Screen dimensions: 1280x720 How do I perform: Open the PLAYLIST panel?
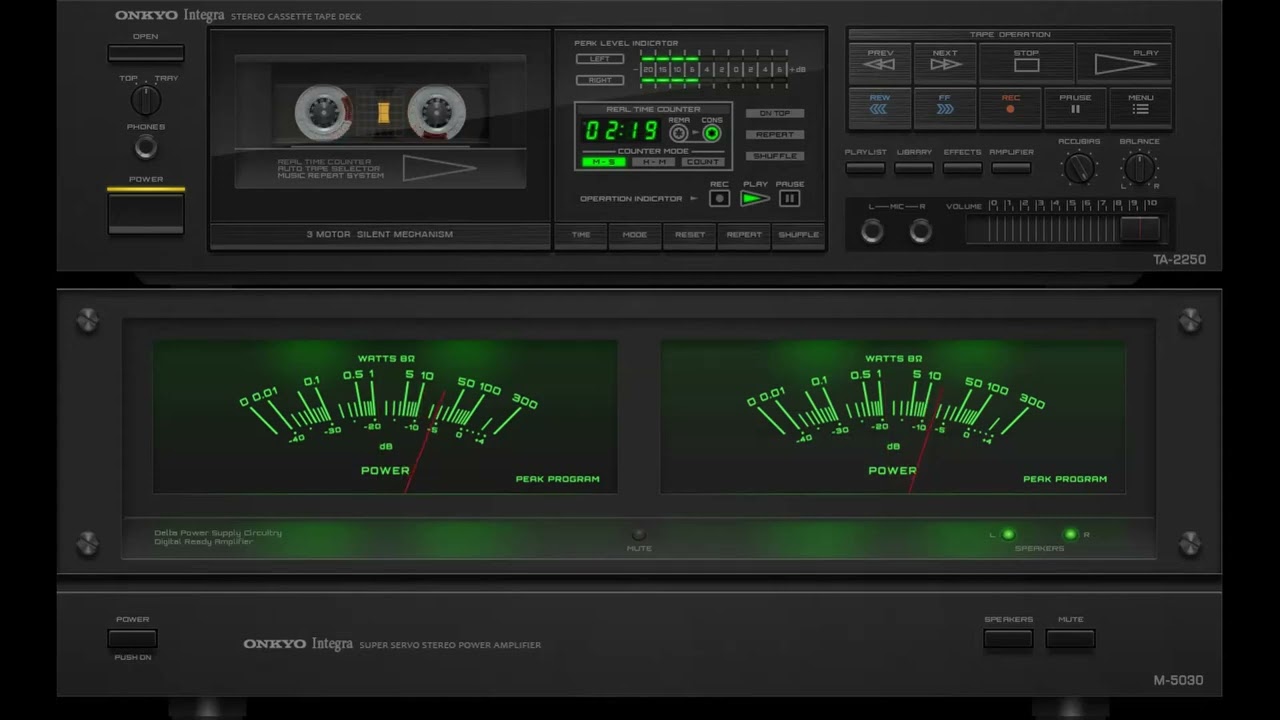(x=865, y=168)
